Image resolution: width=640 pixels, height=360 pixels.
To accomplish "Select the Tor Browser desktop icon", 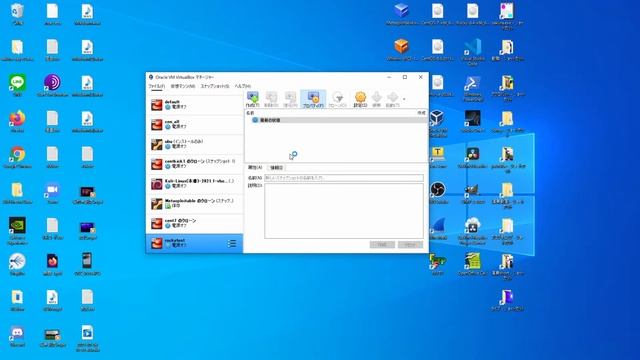I will (x=52, y=85).
